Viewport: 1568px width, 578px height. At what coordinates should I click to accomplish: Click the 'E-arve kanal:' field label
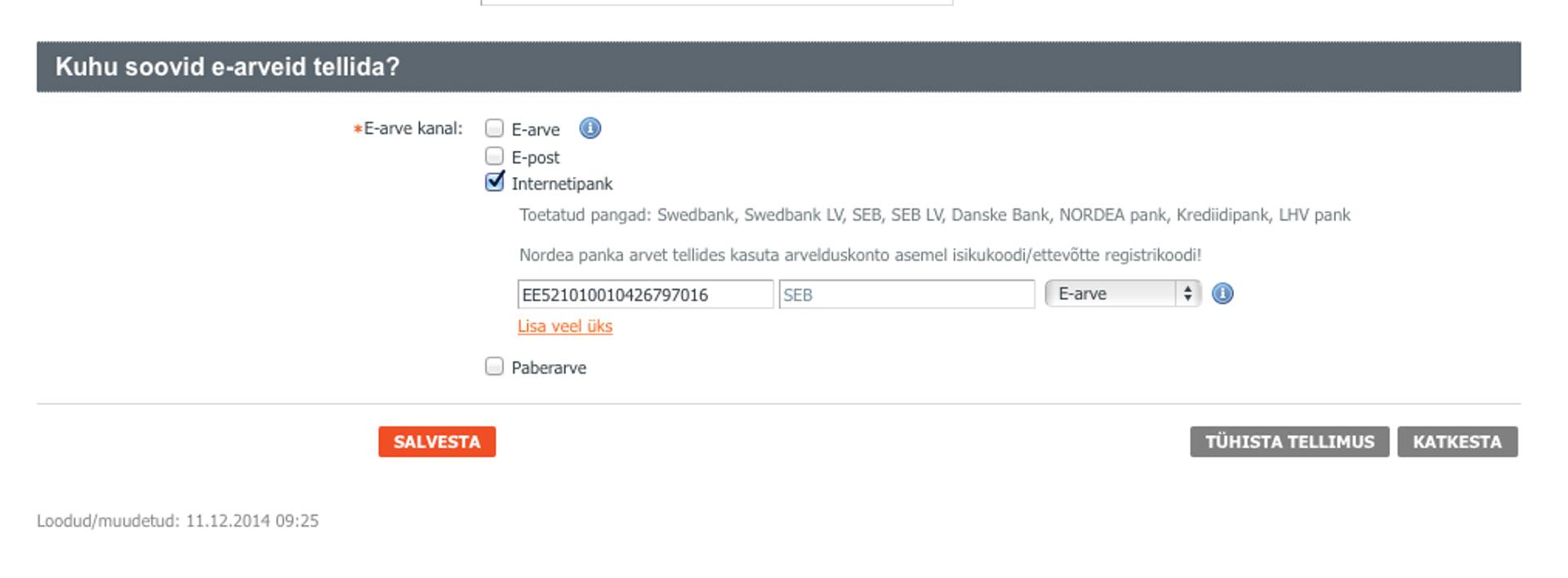[412, 129]
